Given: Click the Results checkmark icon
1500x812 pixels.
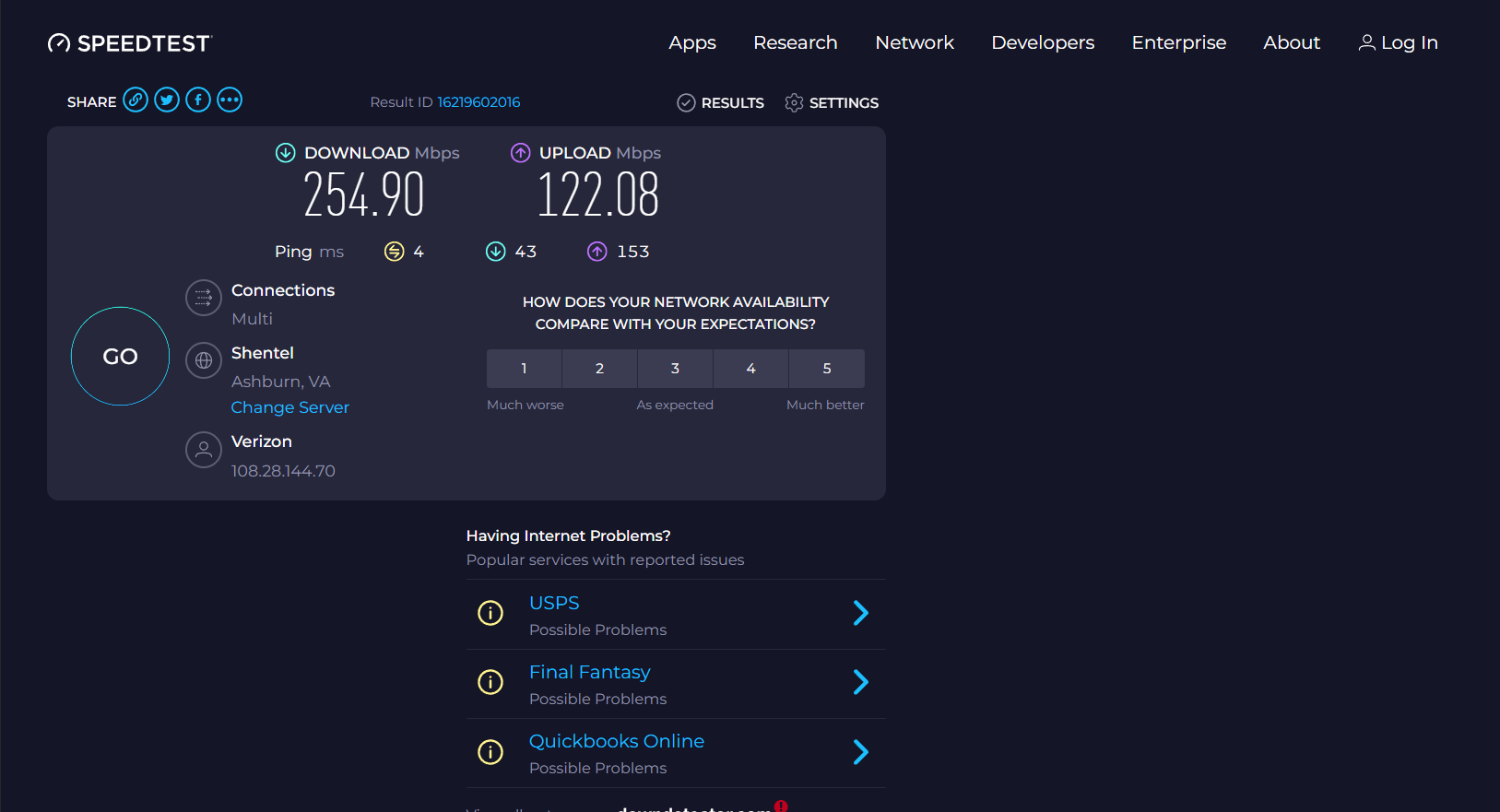Looking at the screenshot, I should pyautogui.click(x=686, y=102).
